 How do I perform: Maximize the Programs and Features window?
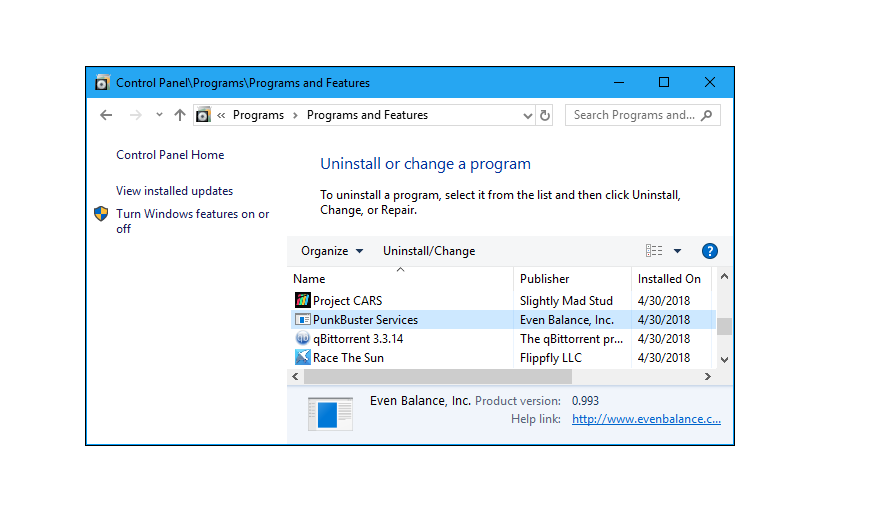pos(664,82)
